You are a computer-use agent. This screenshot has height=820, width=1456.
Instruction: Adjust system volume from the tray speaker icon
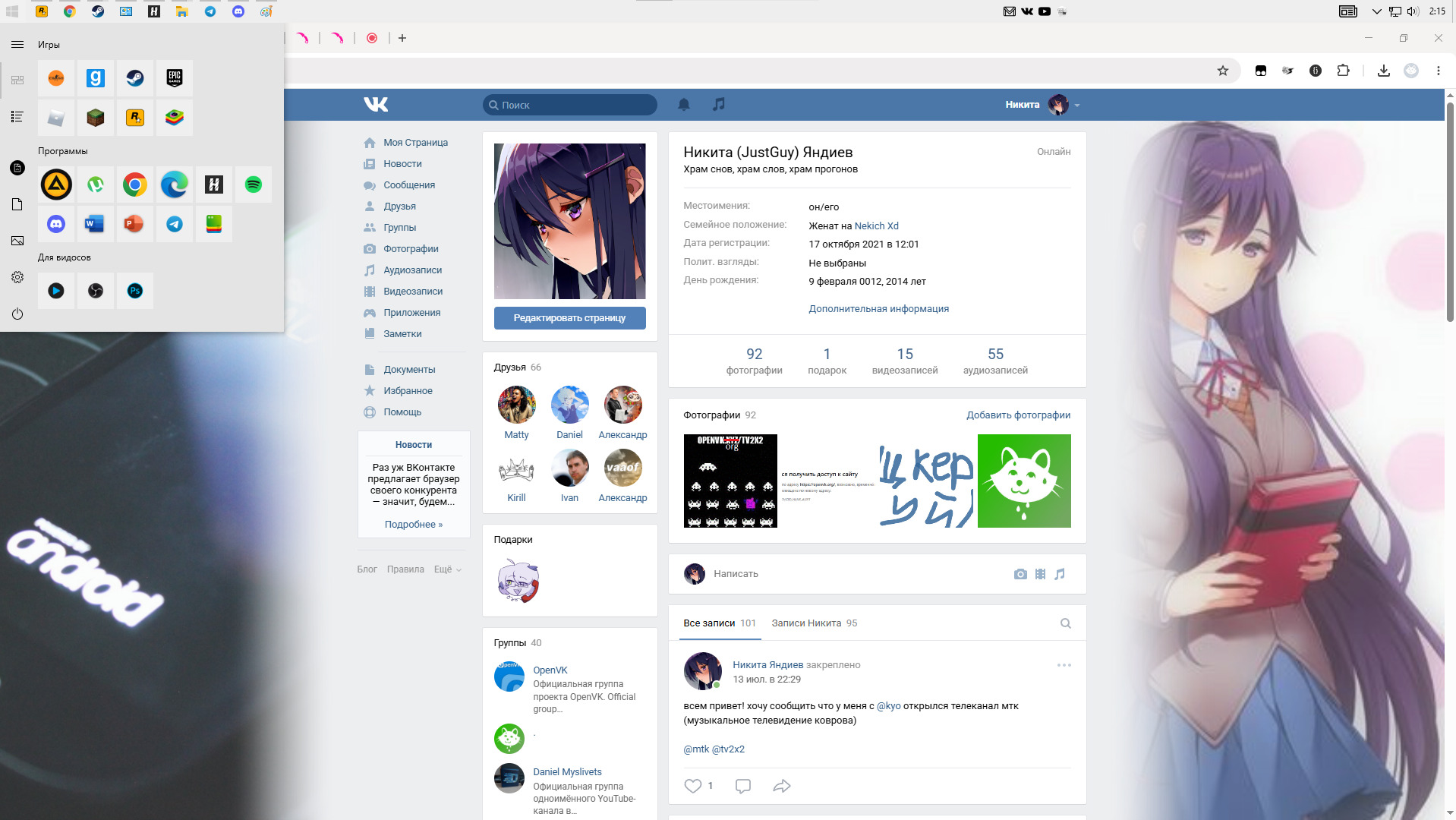point(1412,11)
